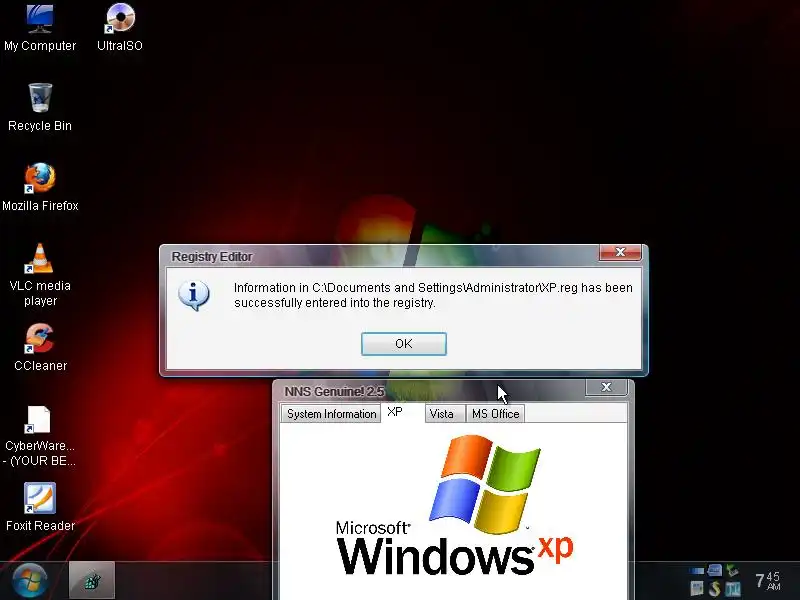This screenshot has height=600, width=800.
Task: Open the MS Office tab
Action: click(x=495, y=414)
